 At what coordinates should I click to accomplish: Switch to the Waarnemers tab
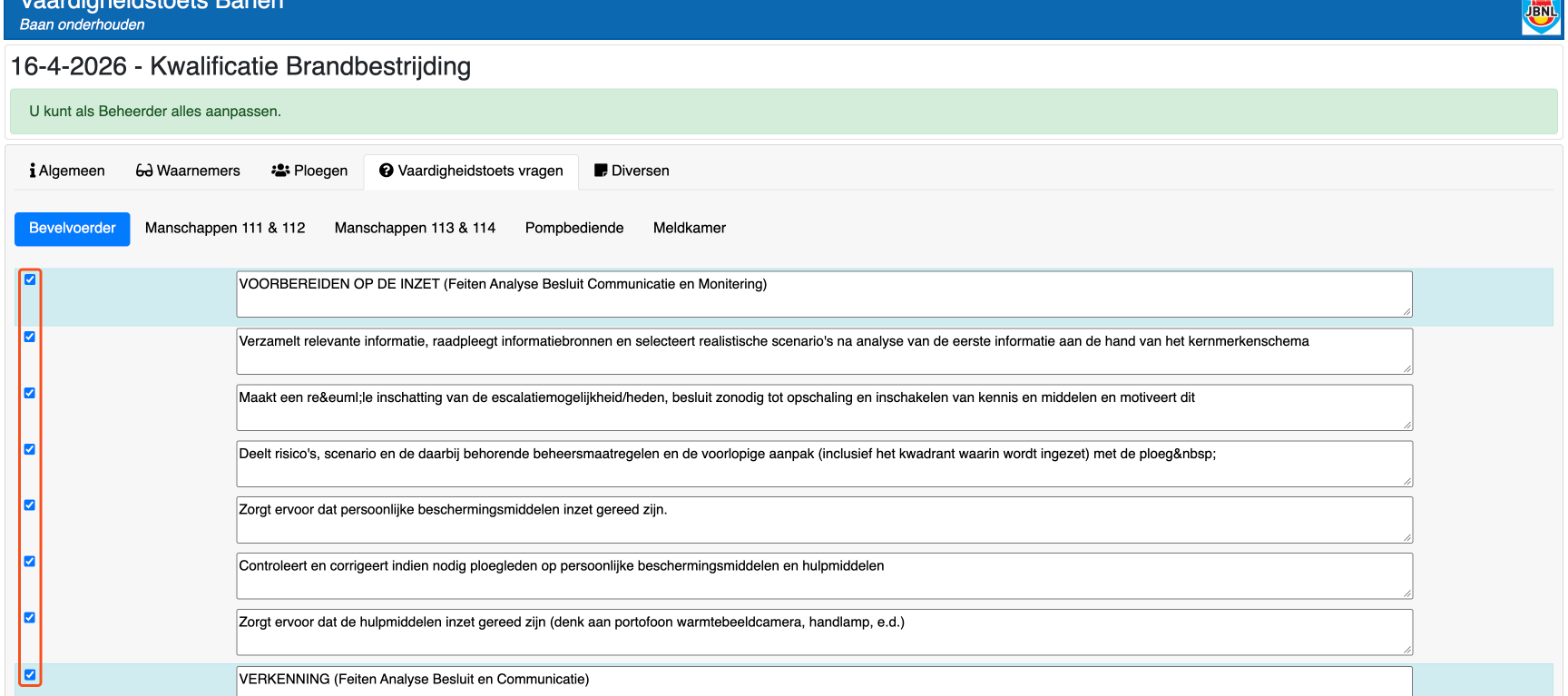[x=188, y=171]
